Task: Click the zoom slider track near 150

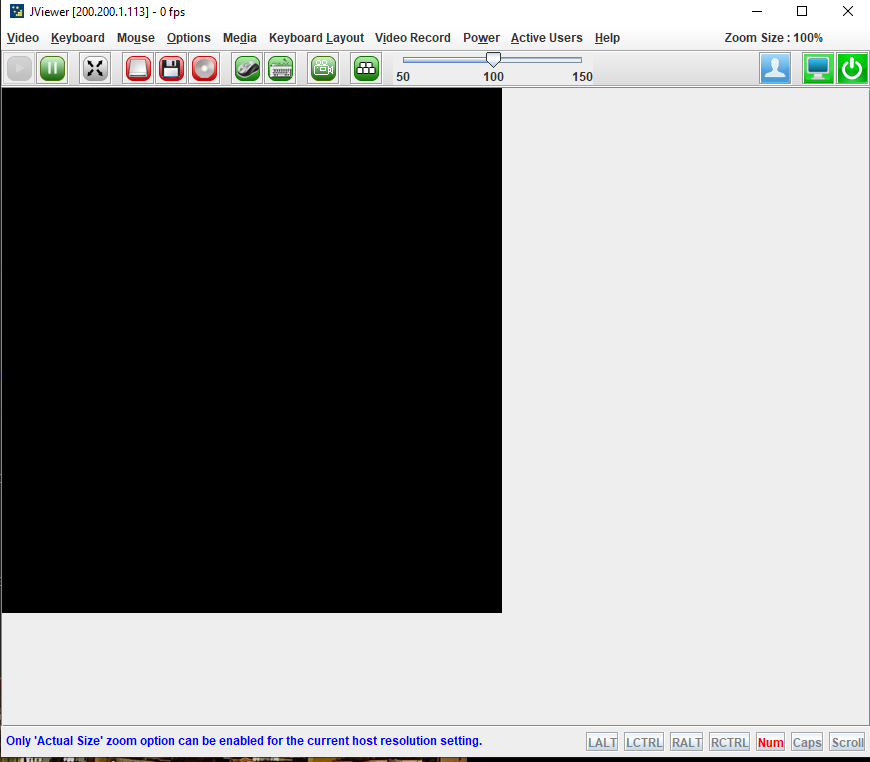Action: [579, 60]
